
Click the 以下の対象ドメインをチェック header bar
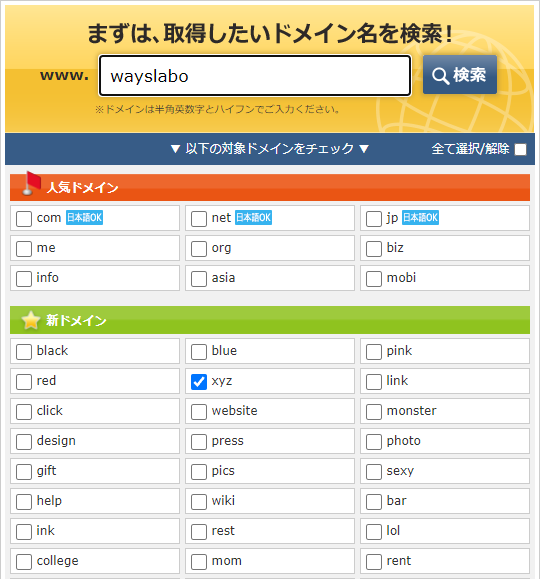click(270, 149)
